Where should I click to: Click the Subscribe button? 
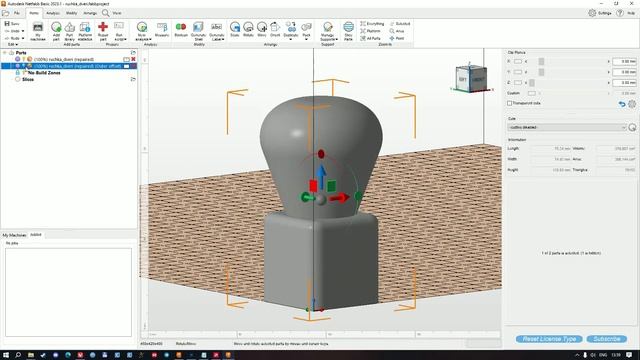607,339
